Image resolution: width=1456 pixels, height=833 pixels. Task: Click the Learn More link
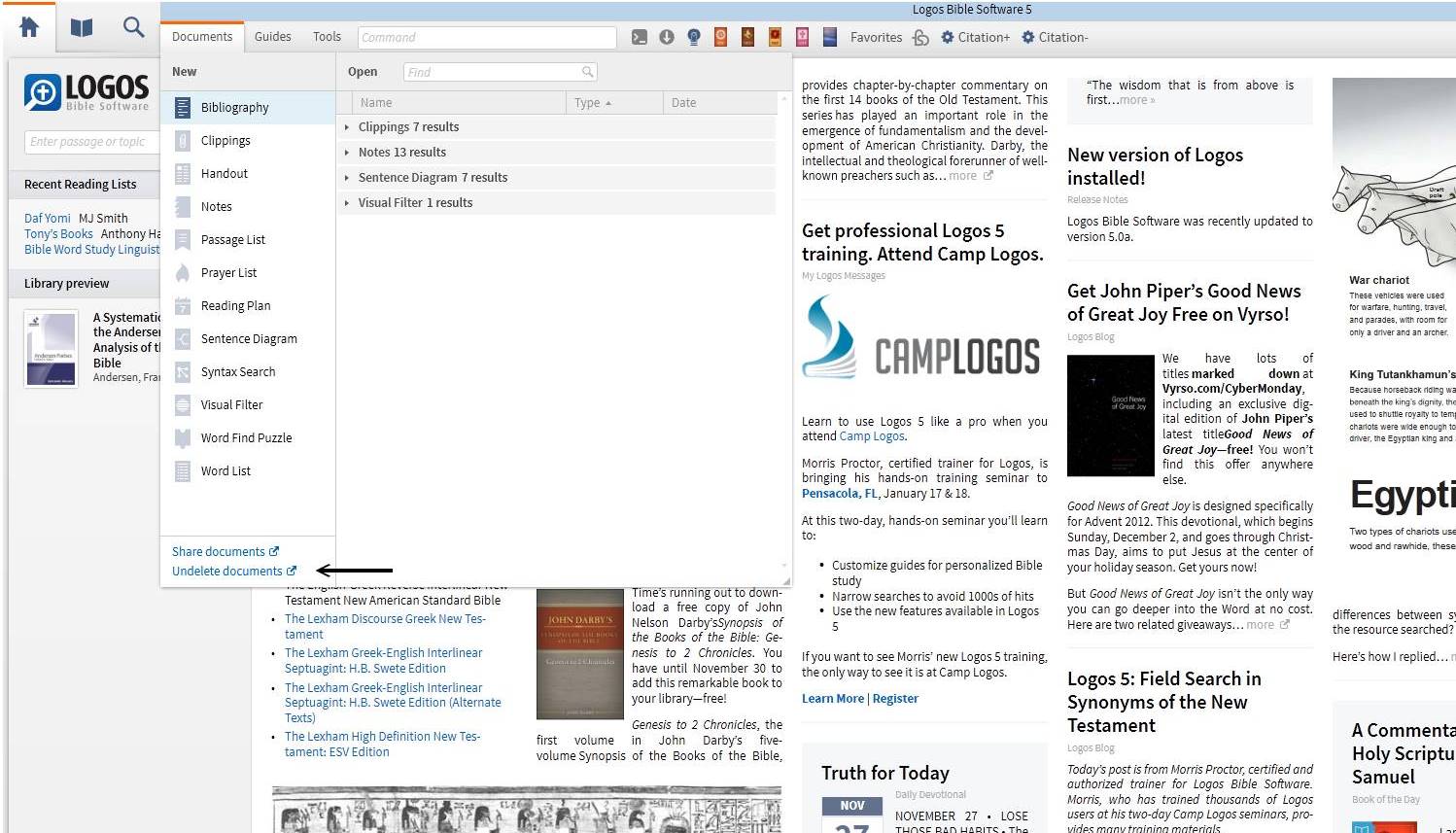(x=832, y=698)
